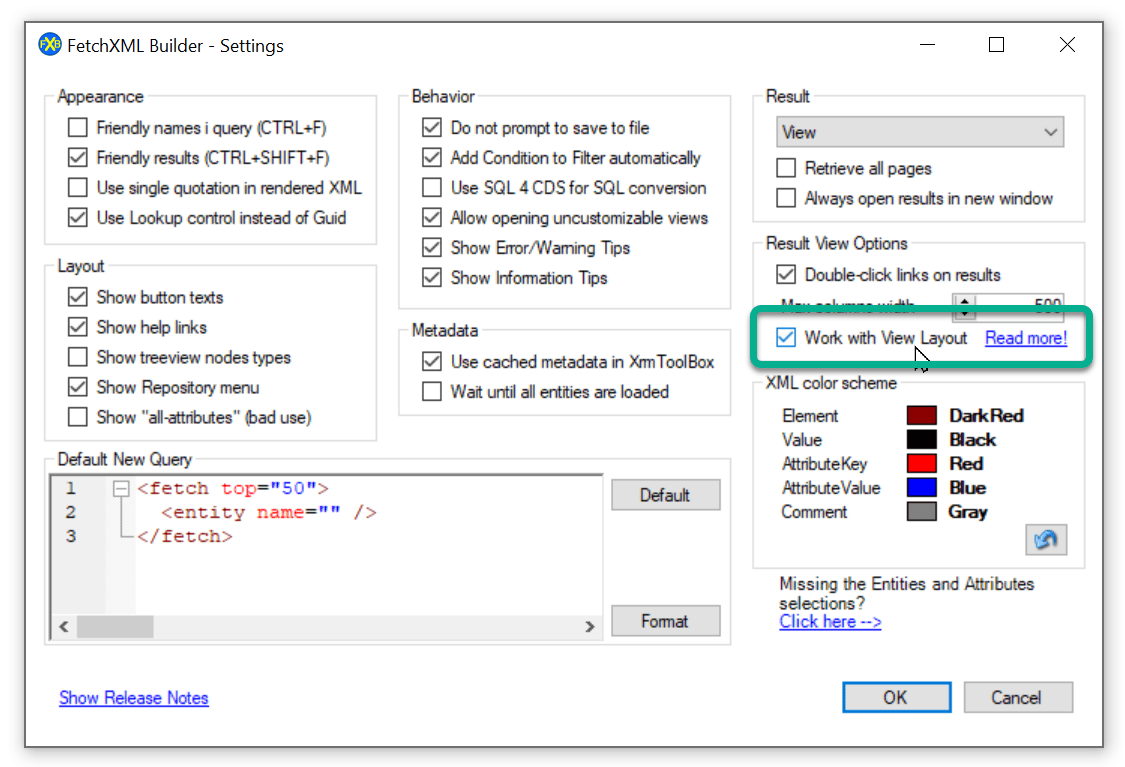Screen dimensions: 1125x767
Task: Check 'Use SQL 4 CDS for SQL conversion'
Action: coord(432,187)
